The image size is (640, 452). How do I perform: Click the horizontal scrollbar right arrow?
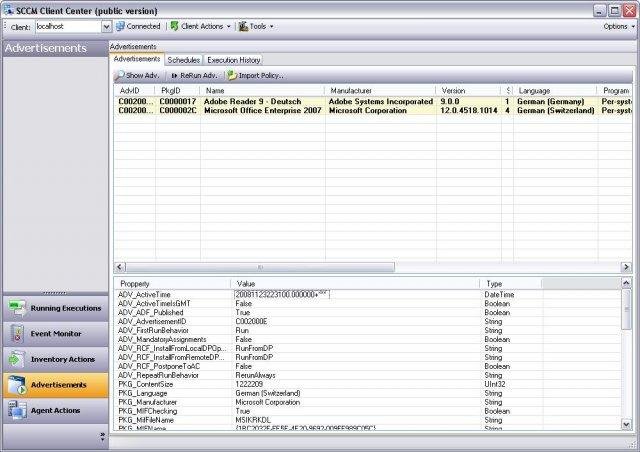coord(626,267)
